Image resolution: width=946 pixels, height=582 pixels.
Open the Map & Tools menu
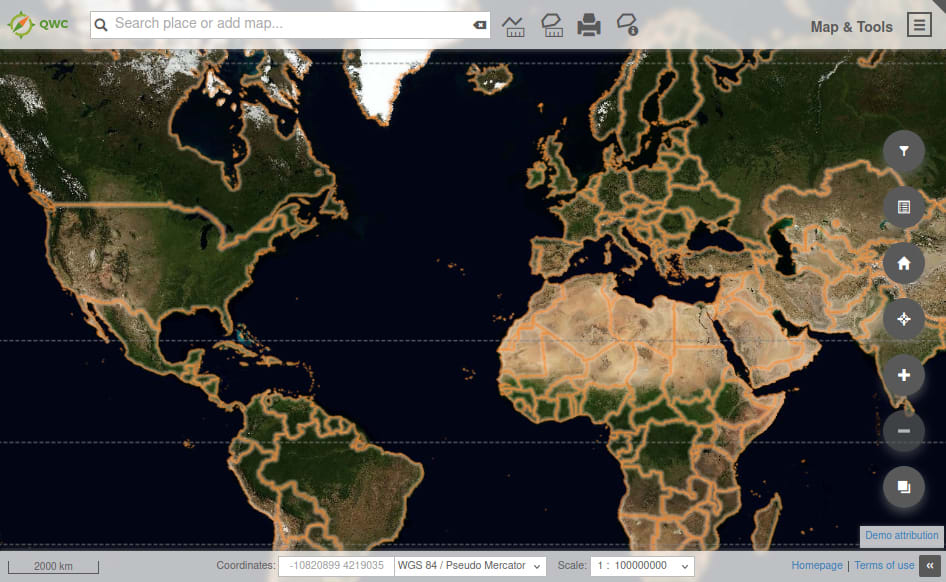click(x=919, y=25)
